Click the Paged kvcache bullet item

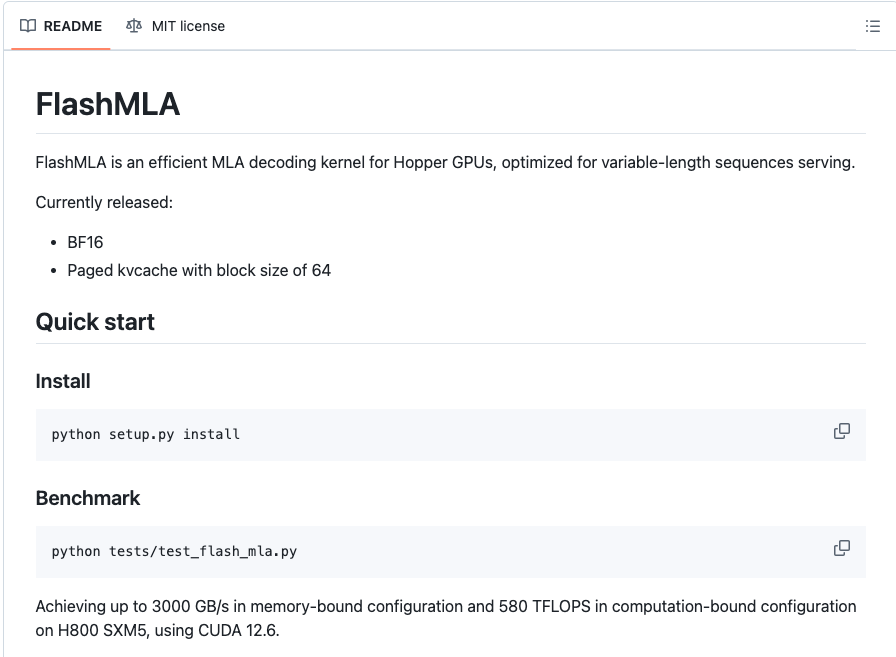pyautogui.click(x=199, y=270)
